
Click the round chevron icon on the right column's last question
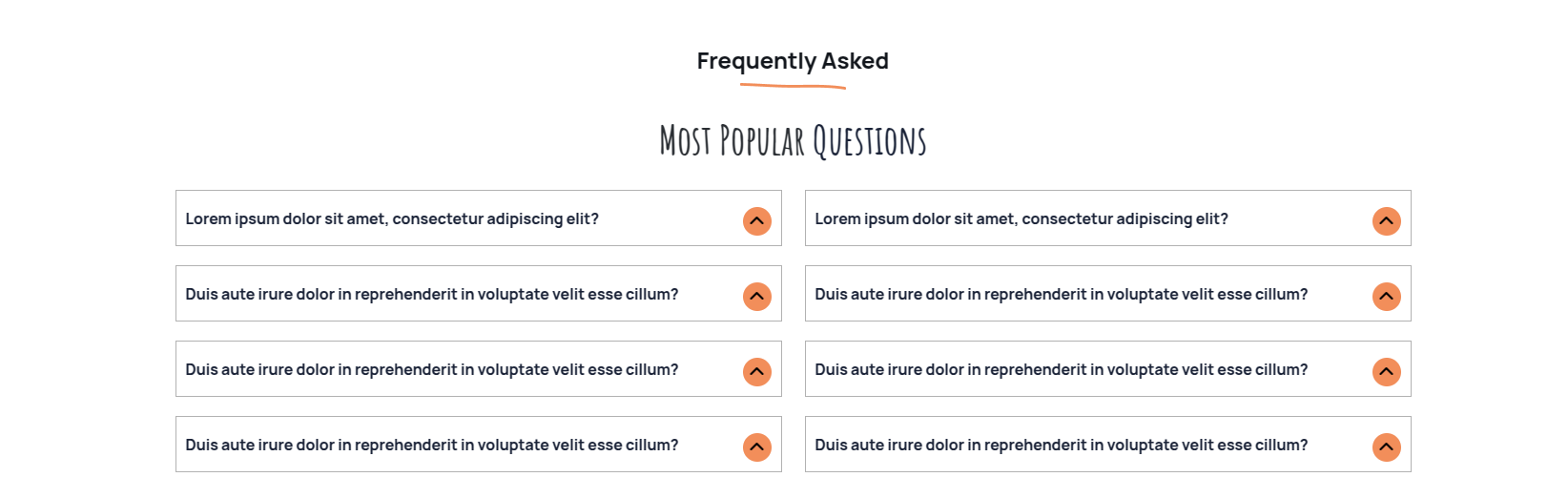pyautogui.click(x=1387, y=447)
